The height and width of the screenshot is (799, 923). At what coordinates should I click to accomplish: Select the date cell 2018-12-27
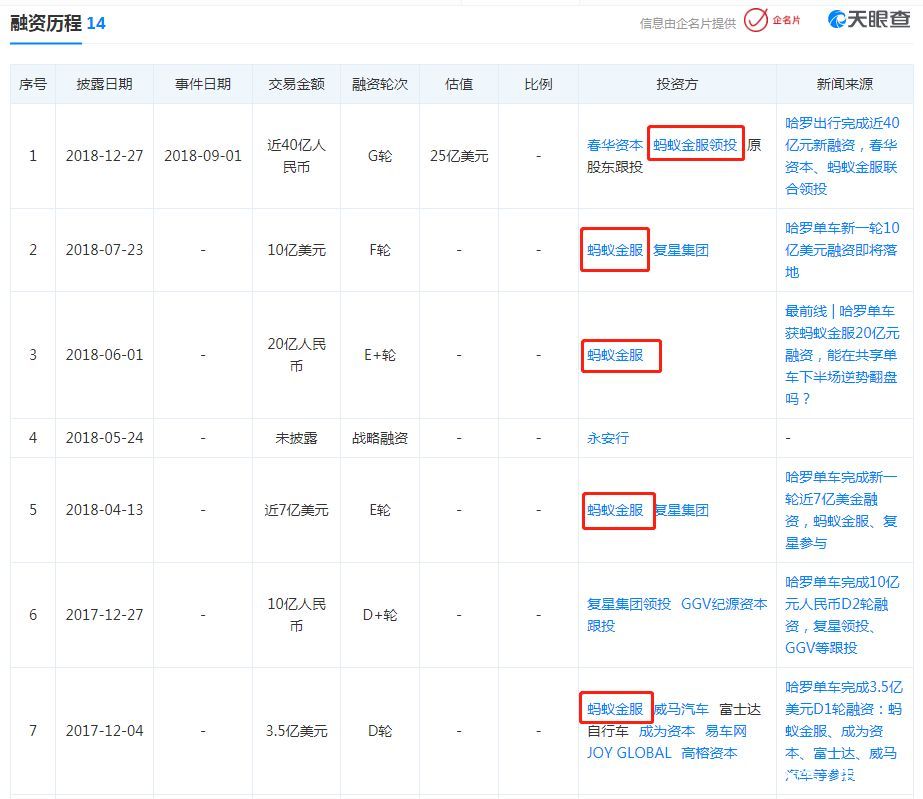pos(104,156)
